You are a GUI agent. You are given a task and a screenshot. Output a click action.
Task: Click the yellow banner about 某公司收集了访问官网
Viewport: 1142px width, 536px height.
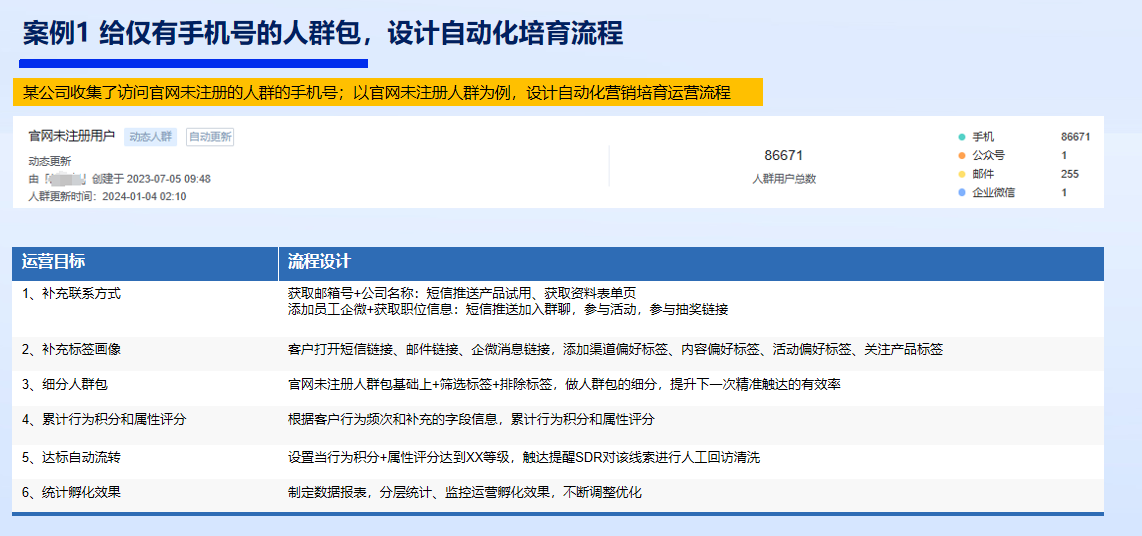(x=387, y=92)
